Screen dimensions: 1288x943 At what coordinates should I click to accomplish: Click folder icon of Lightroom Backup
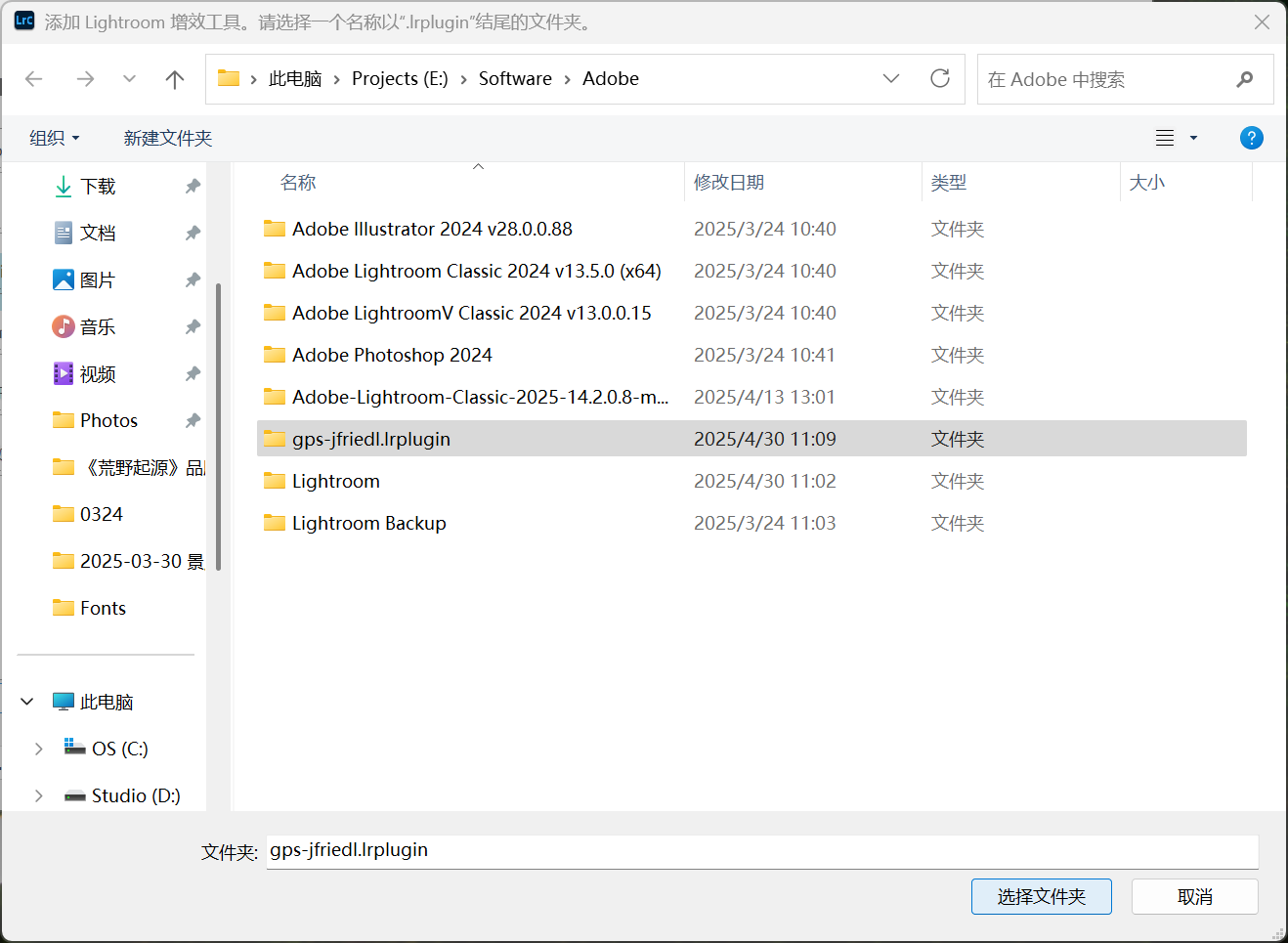coord(275,523)
